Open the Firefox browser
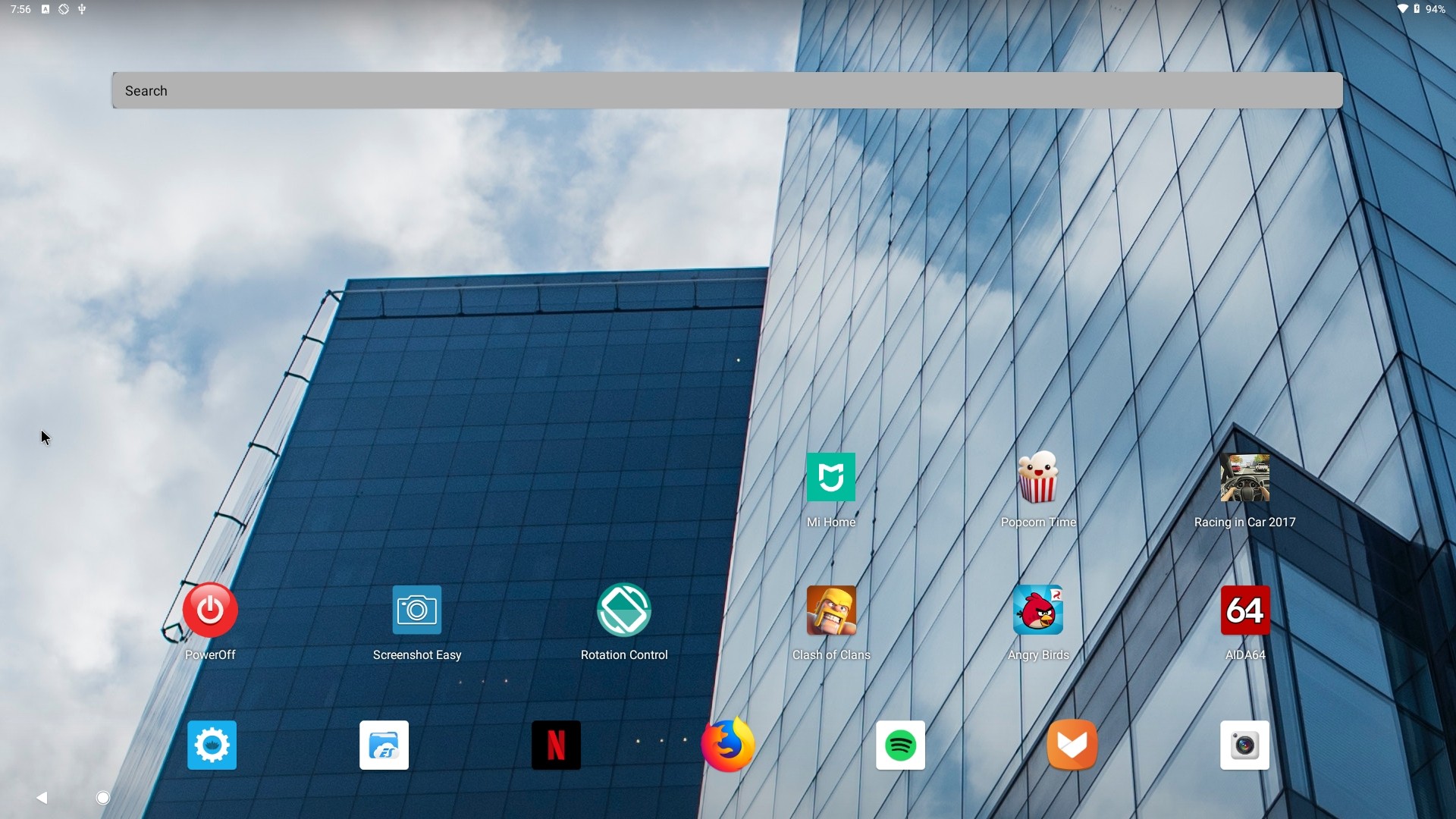1456x819 pixels. (x=727, y=745)
